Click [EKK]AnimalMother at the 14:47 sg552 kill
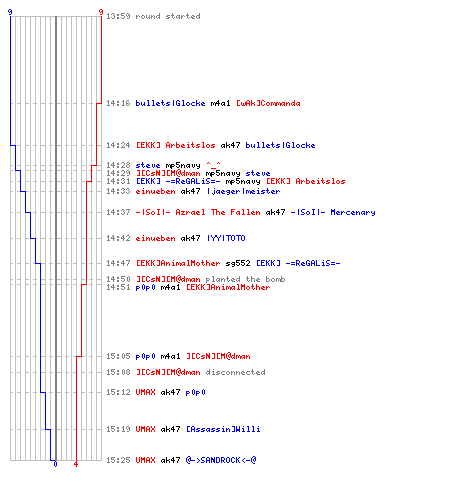 (x=178, y=263)
